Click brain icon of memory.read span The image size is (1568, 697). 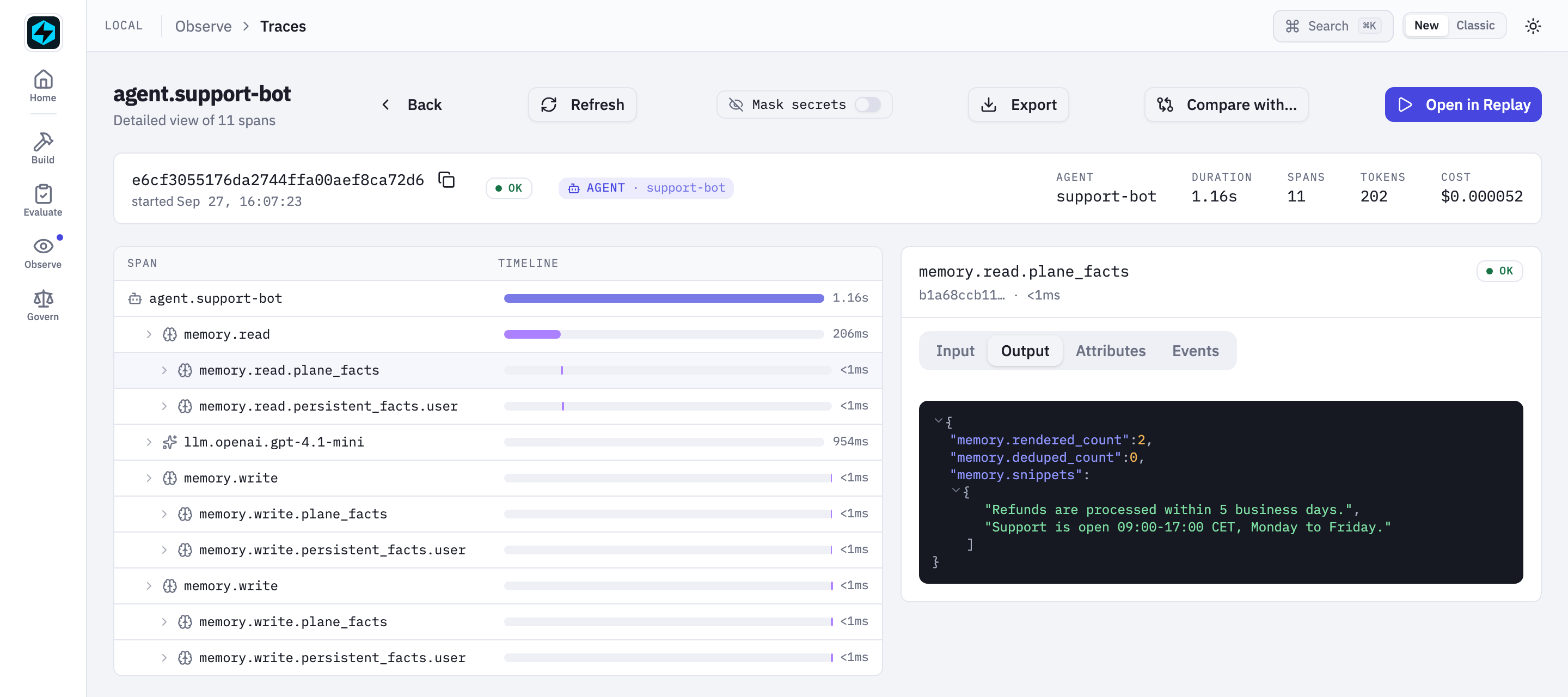(x=170, y=334)
